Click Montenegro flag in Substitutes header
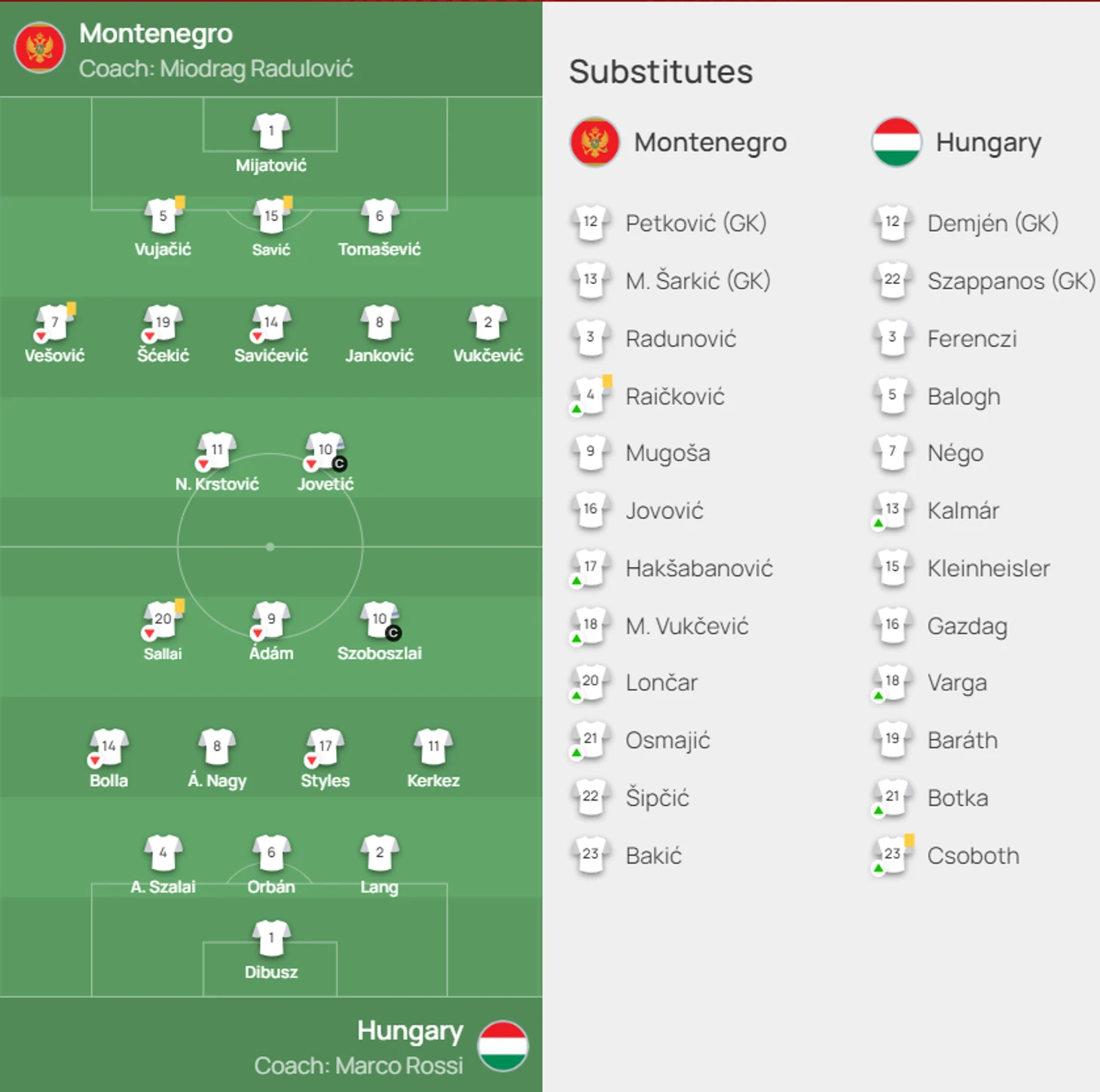The image size is (1100, 1092). click(x=594, y=142)
